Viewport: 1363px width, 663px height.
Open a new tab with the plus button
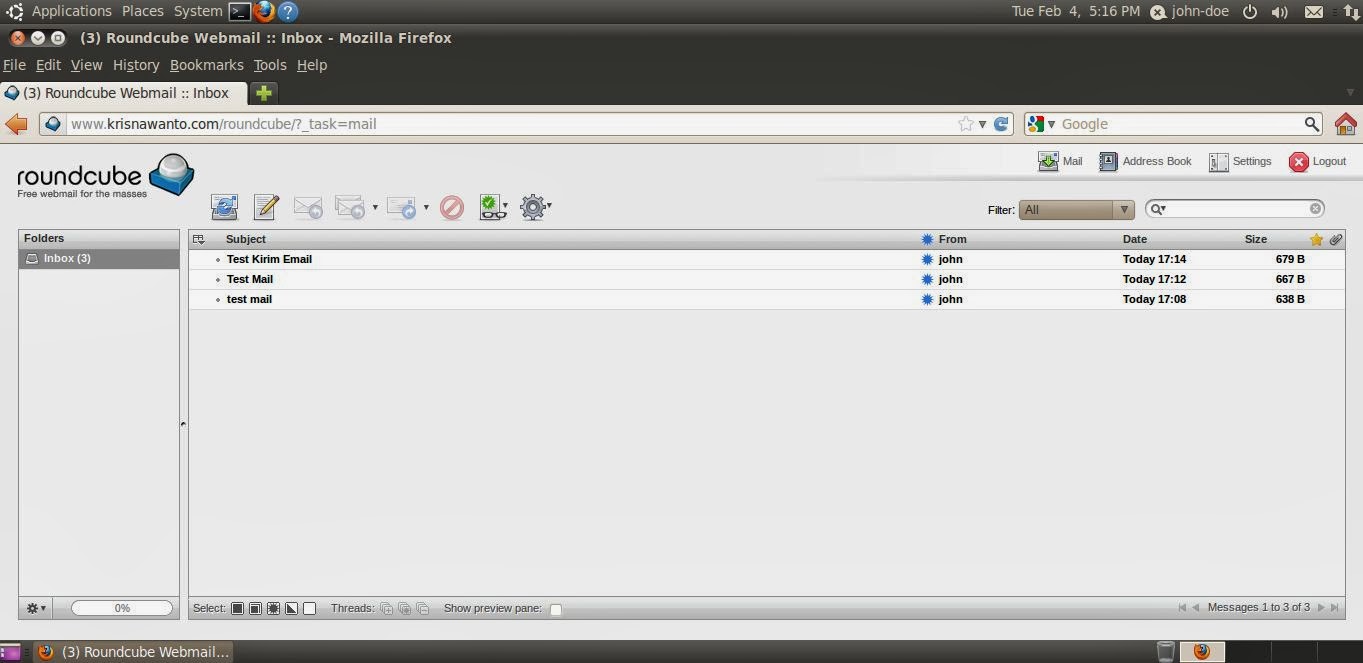(263, 93)
